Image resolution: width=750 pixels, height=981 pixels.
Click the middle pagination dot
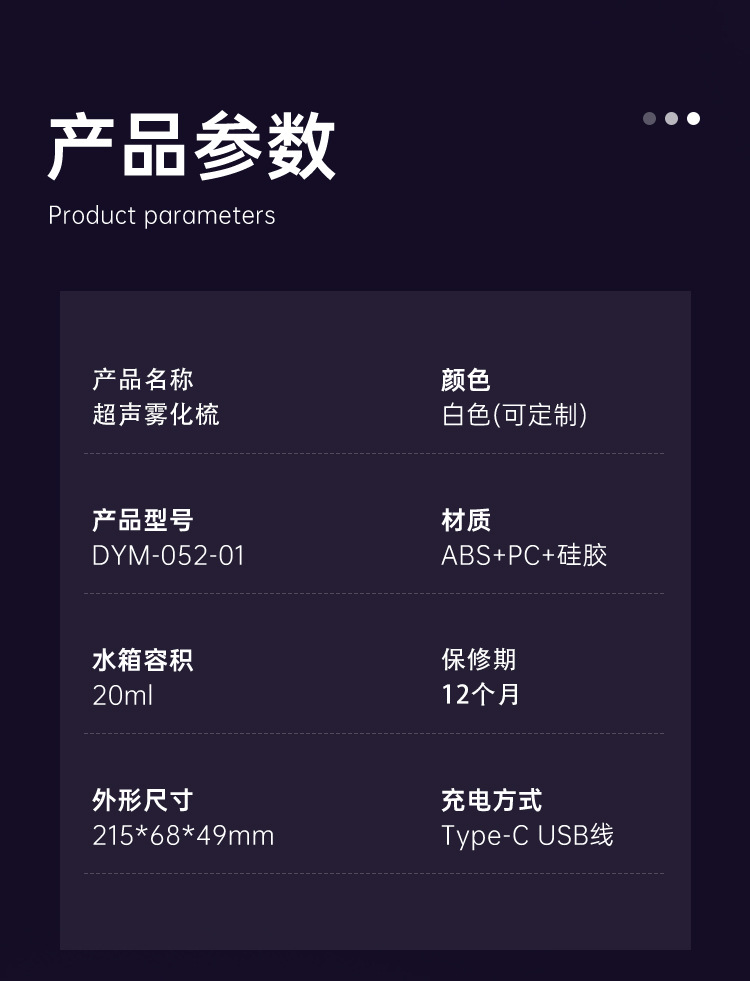pos(671,118)
